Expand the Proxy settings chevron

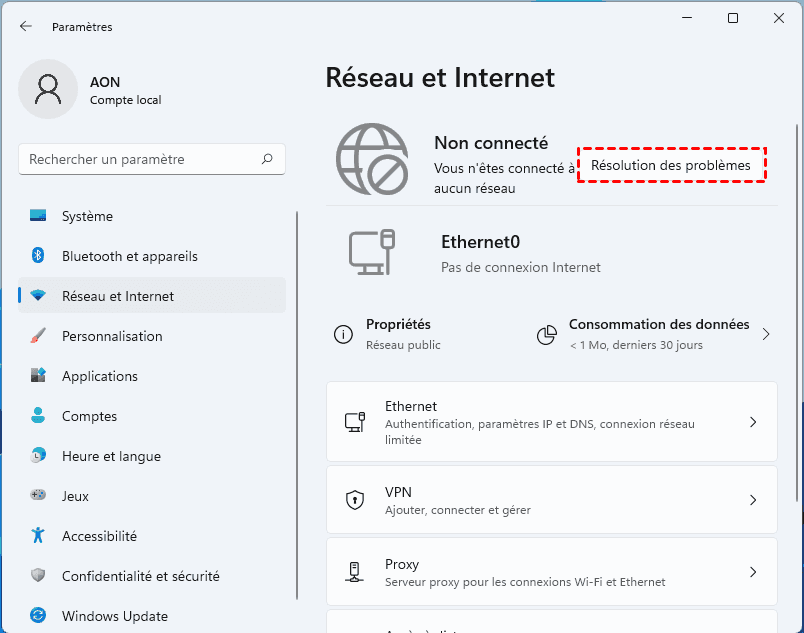pos(753,572)
